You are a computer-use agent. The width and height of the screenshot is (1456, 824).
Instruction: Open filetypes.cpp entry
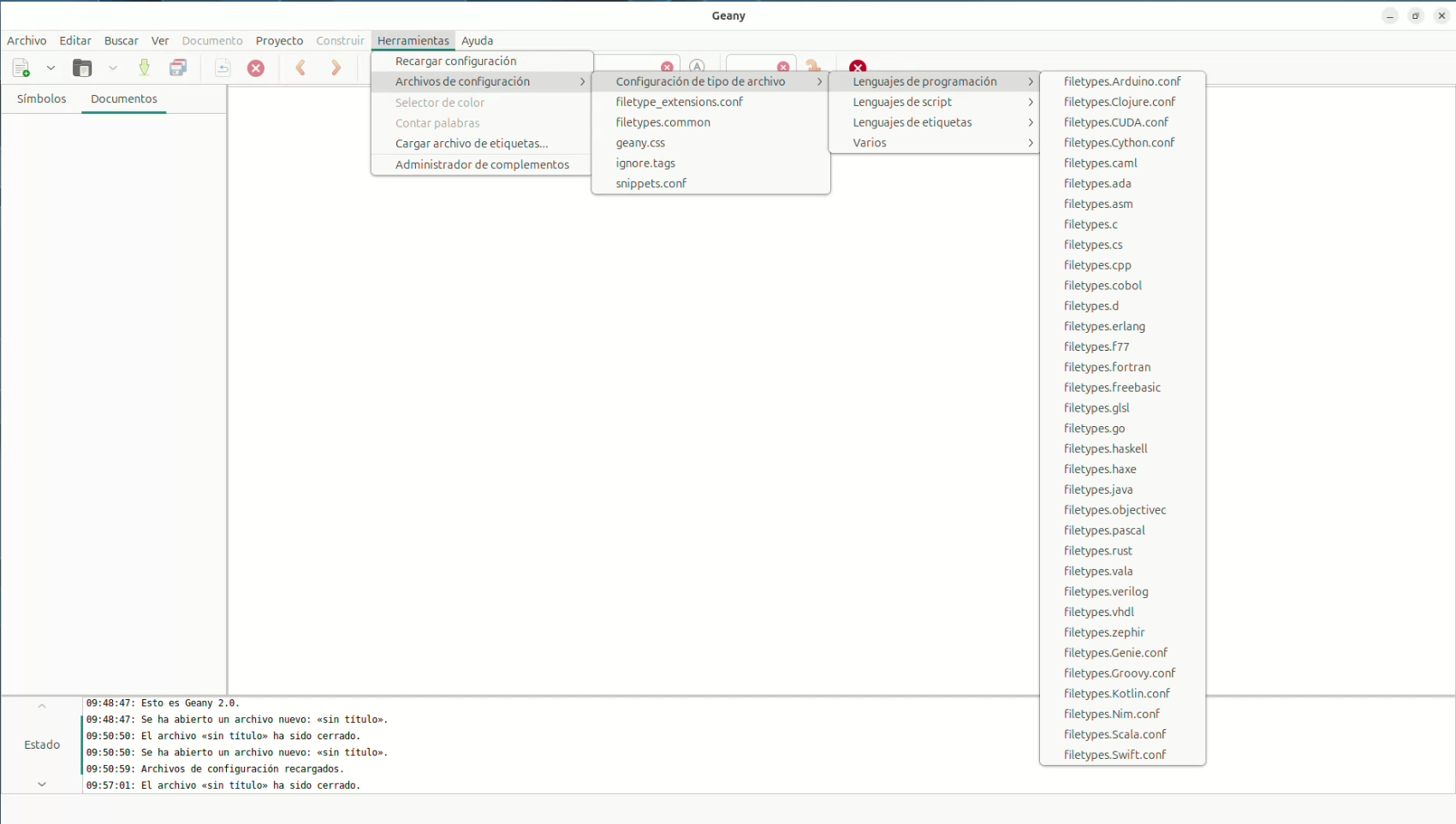coord(1122,265)
